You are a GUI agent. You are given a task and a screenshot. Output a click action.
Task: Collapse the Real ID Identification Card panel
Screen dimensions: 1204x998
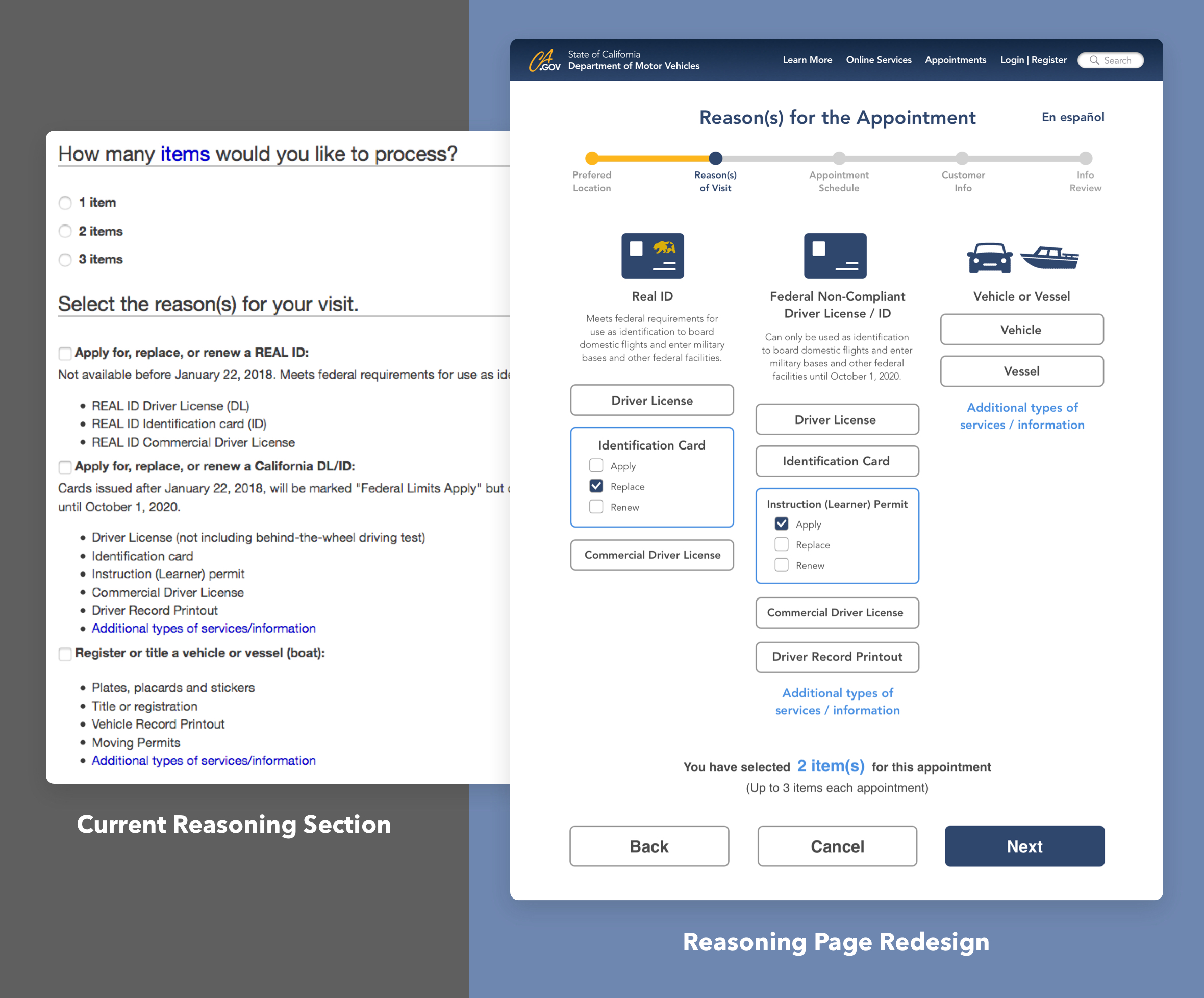tap(652, 445)
